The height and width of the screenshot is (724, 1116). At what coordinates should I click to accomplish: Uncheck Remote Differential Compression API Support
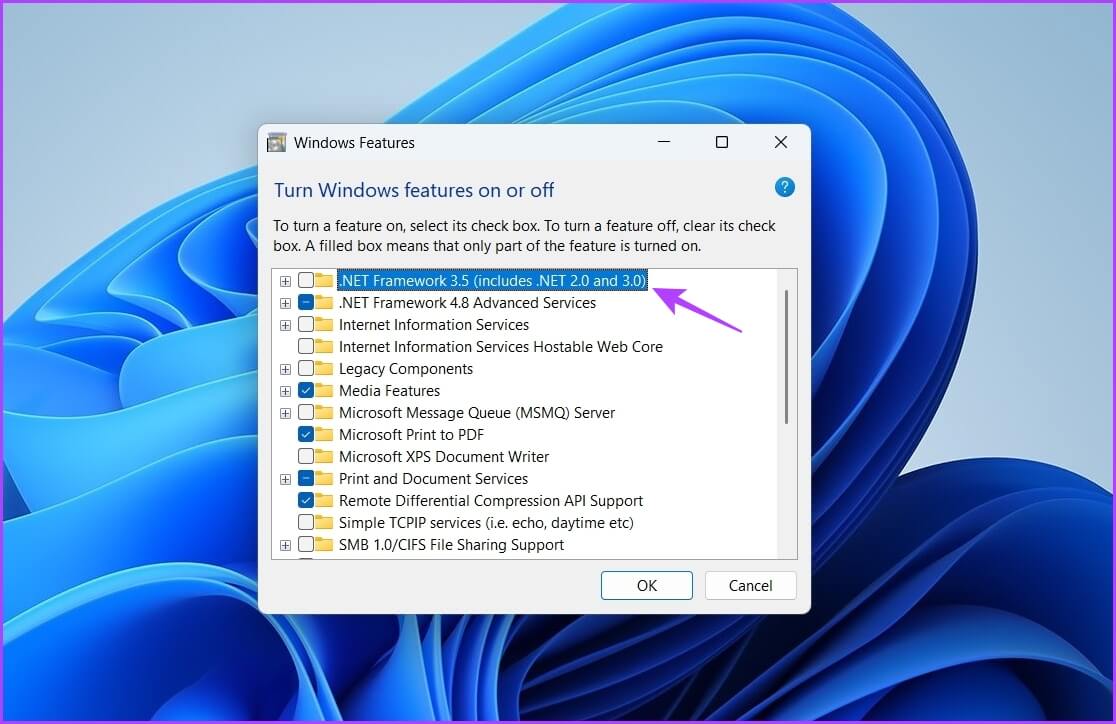tap(306, 500)
